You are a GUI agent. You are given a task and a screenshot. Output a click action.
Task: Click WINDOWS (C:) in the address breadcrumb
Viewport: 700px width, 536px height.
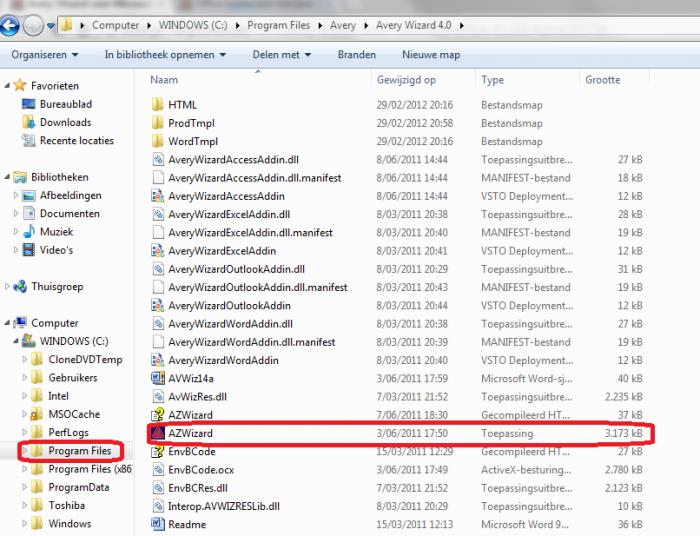pos(193,25)
